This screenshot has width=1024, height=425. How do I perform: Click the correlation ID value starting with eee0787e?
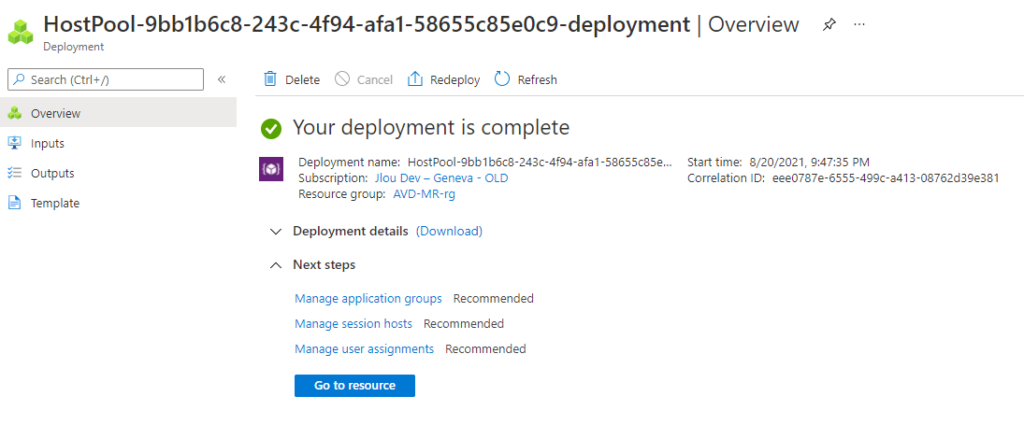tap(886, 178)
